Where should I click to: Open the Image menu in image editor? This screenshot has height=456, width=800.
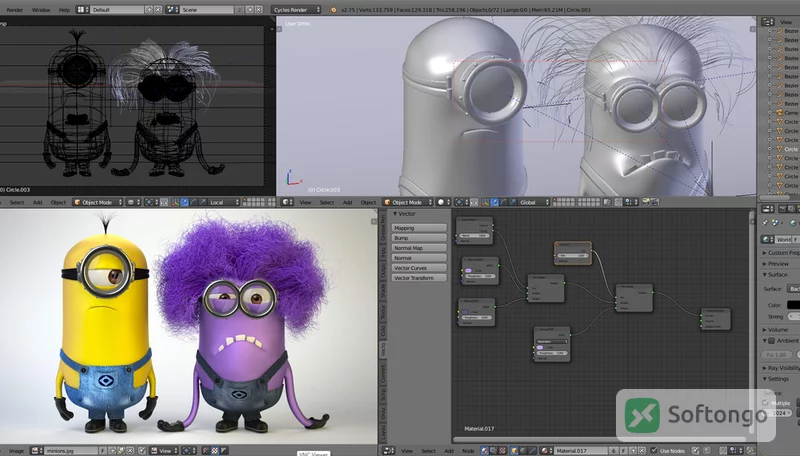coord(16,451)
